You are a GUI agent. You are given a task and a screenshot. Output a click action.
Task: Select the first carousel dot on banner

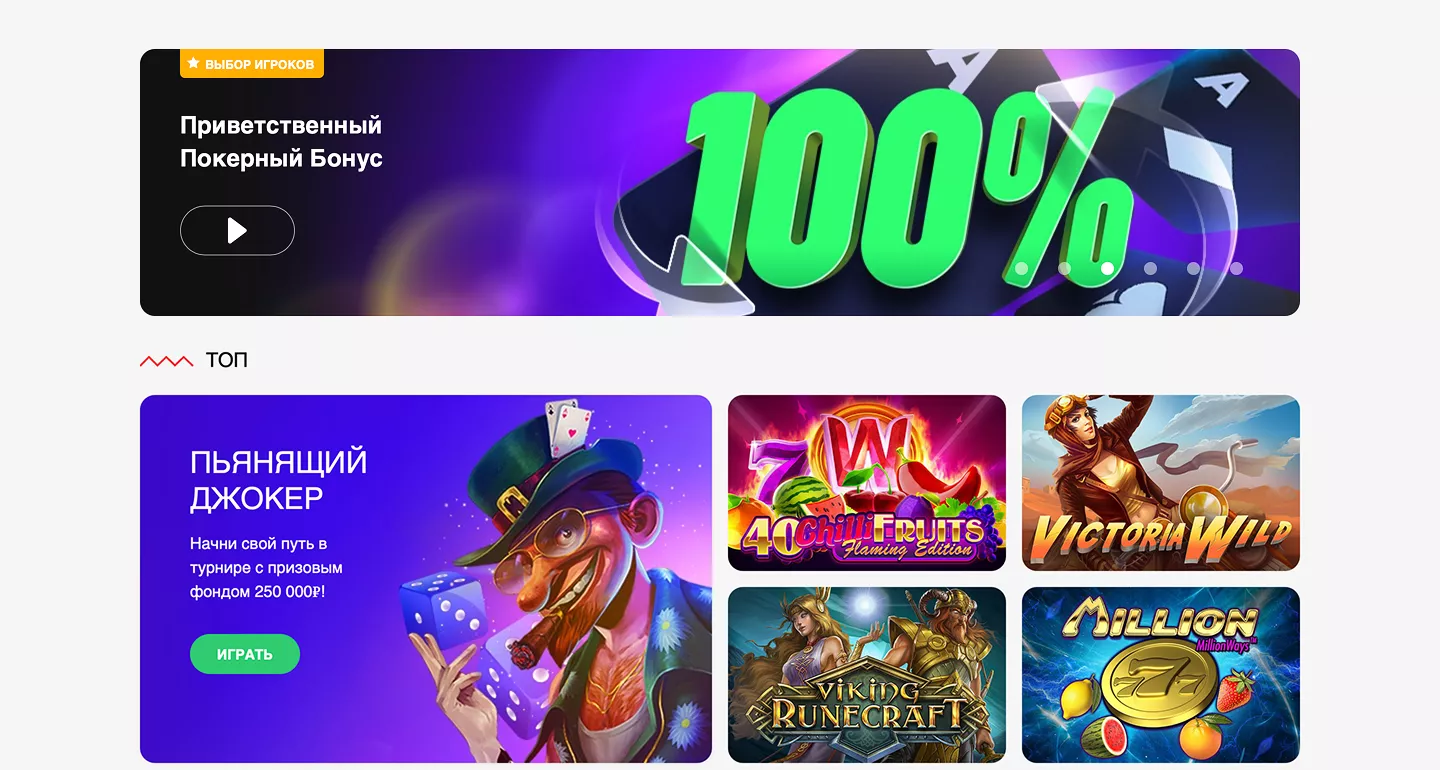tap(1021, 268)
